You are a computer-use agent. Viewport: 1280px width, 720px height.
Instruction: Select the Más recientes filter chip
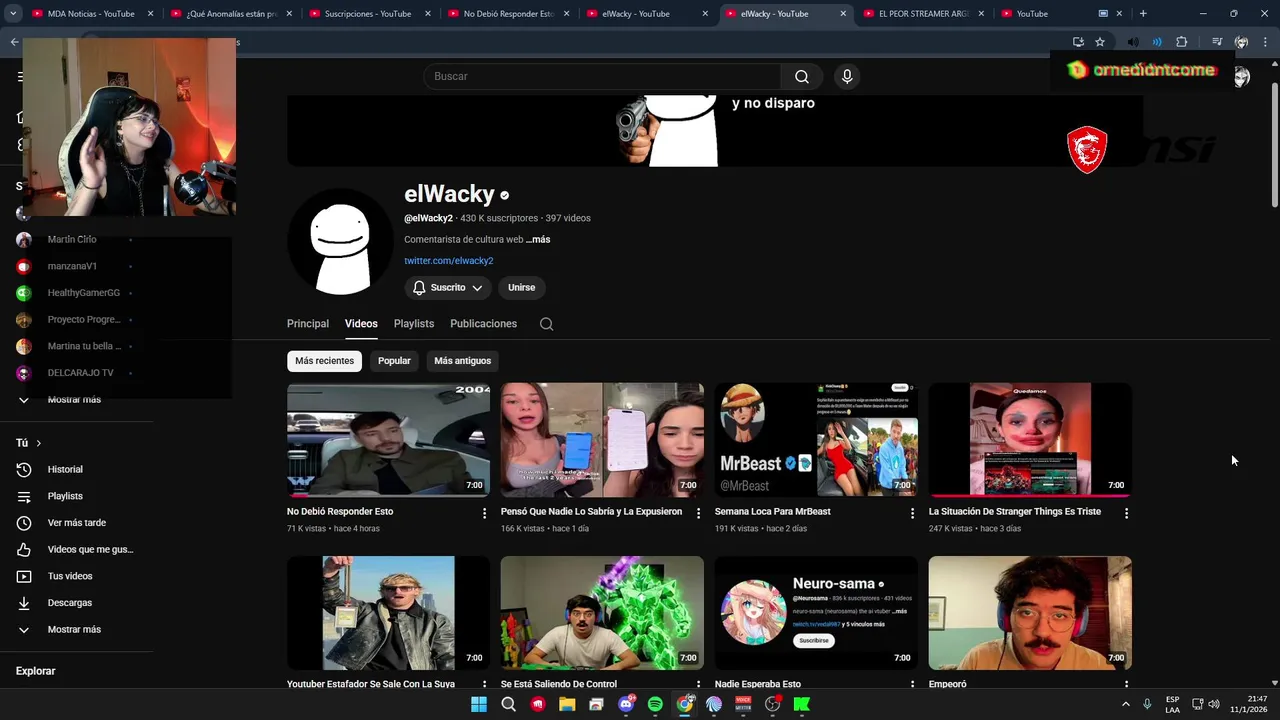324,361
